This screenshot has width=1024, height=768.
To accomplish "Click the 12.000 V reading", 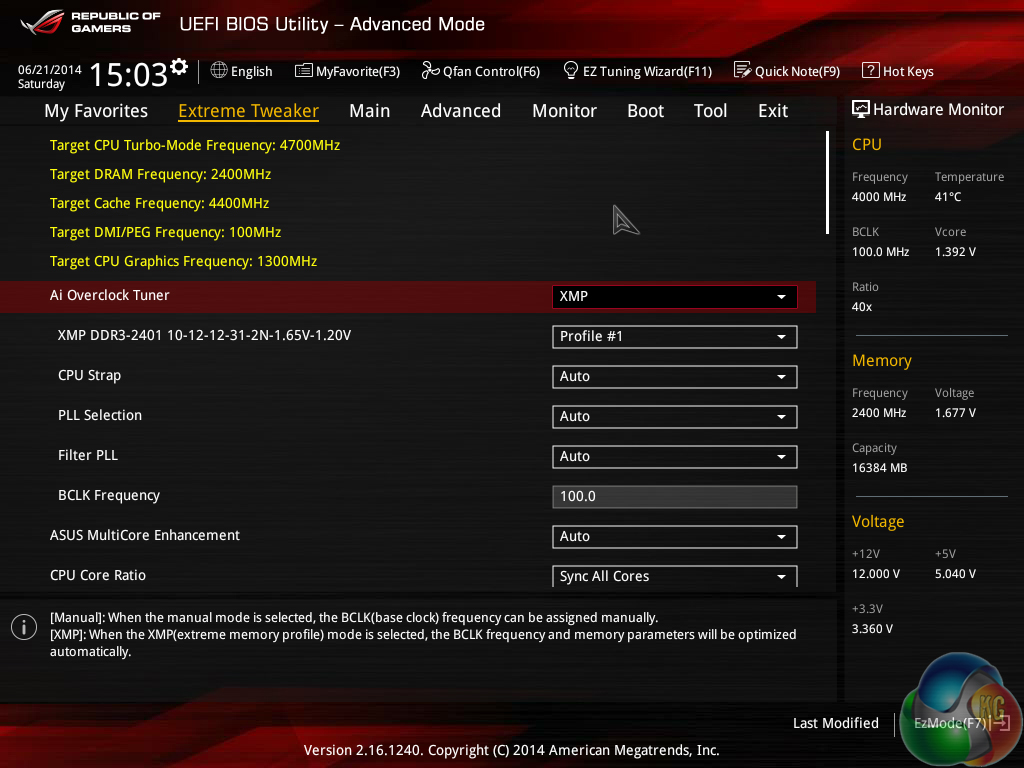I will click(x=876, y=573).
